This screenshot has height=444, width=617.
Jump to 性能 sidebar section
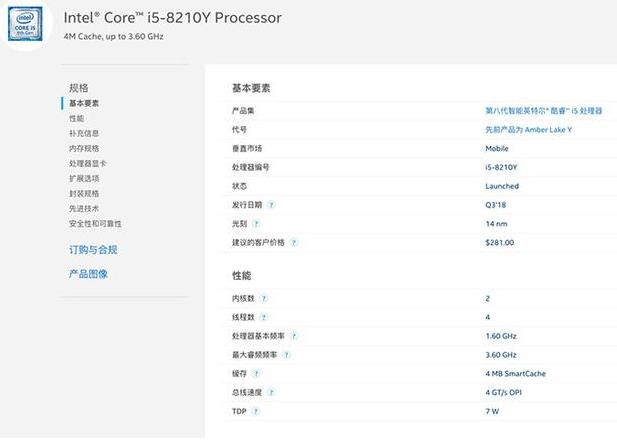pos(76,118)
